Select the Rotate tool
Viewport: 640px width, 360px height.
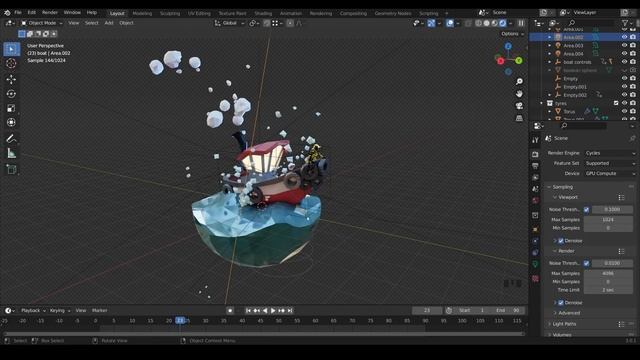pos(11,93)
